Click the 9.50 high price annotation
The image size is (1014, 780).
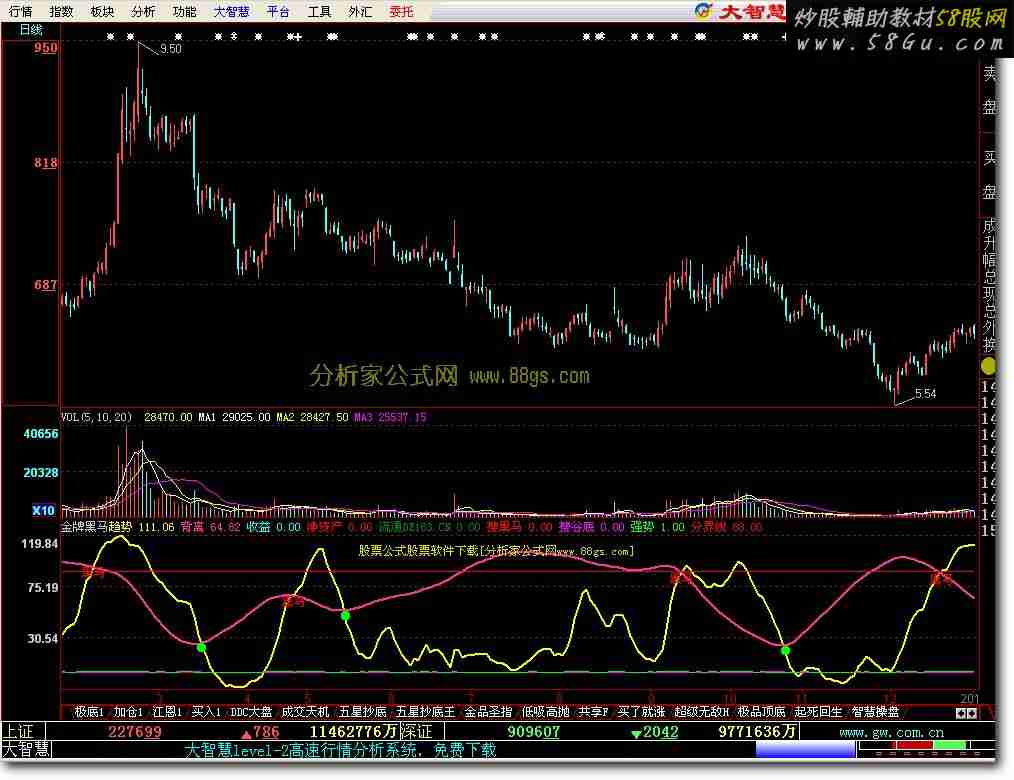(171, 49)
